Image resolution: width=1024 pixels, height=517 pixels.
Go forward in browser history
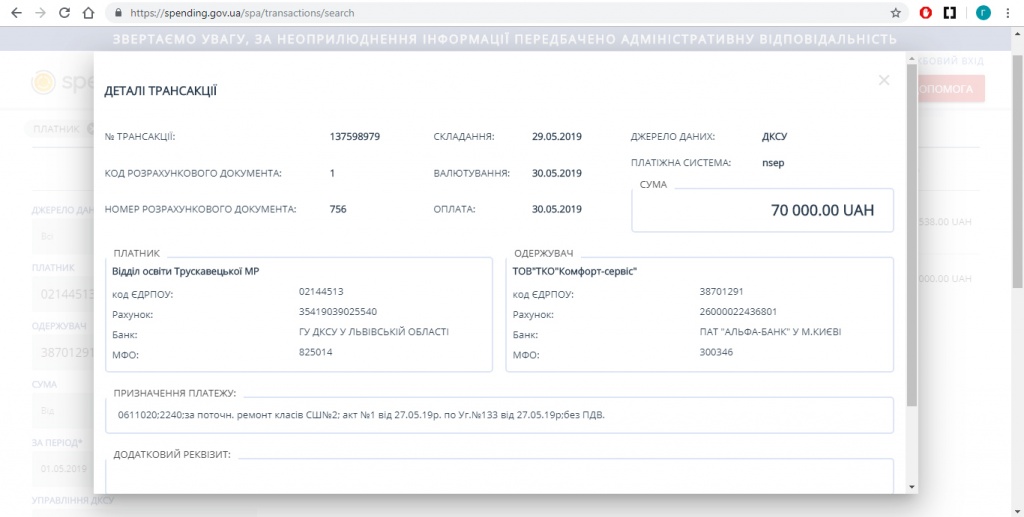pyautogui.click(x=40, y=13)
